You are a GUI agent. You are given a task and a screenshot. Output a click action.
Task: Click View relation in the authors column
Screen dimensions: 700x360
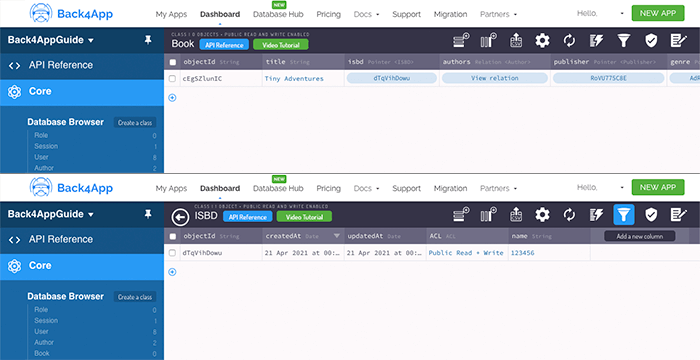(495, 78)
